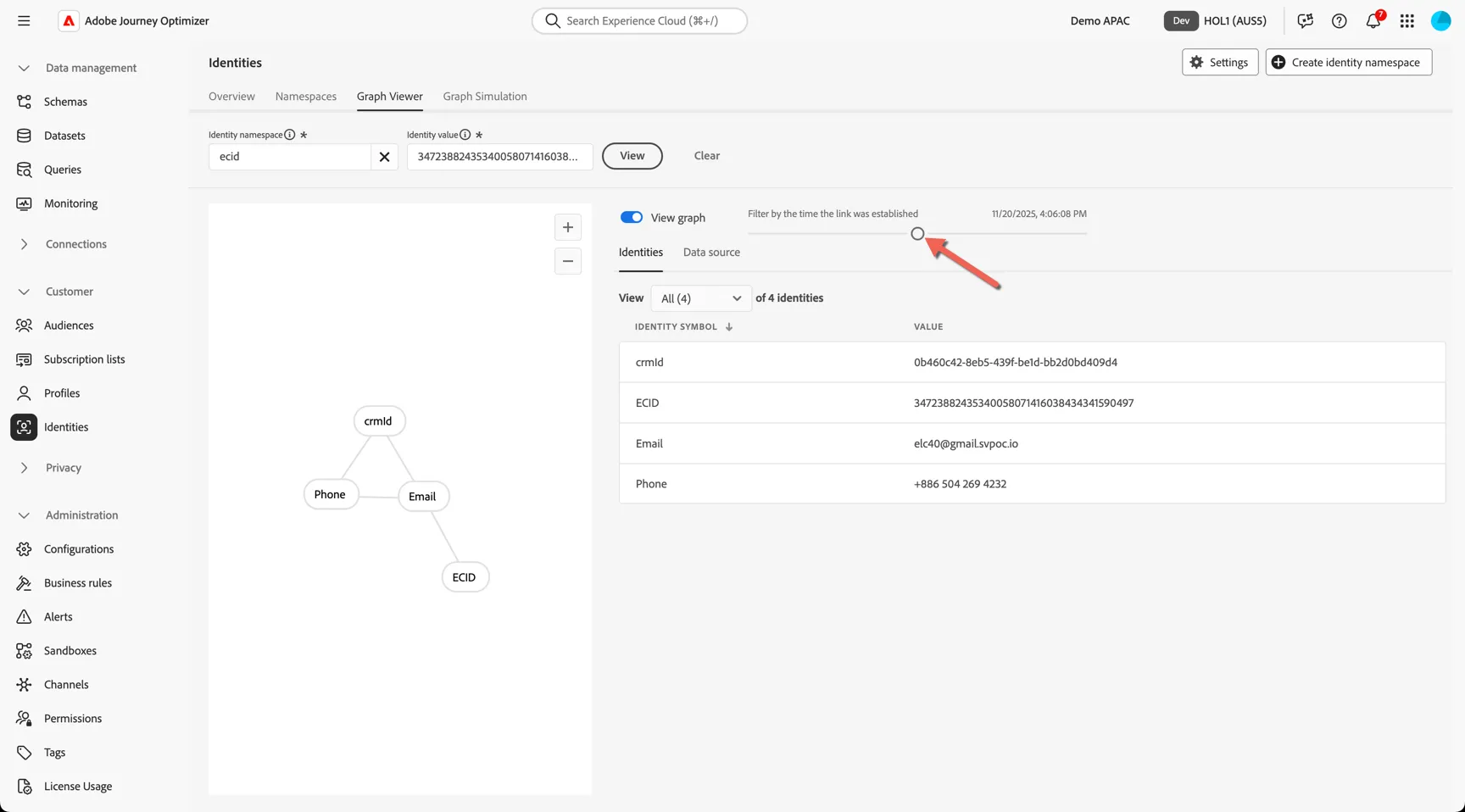
Task: Click the link-time filter slider handle
Action: point(917,234)
